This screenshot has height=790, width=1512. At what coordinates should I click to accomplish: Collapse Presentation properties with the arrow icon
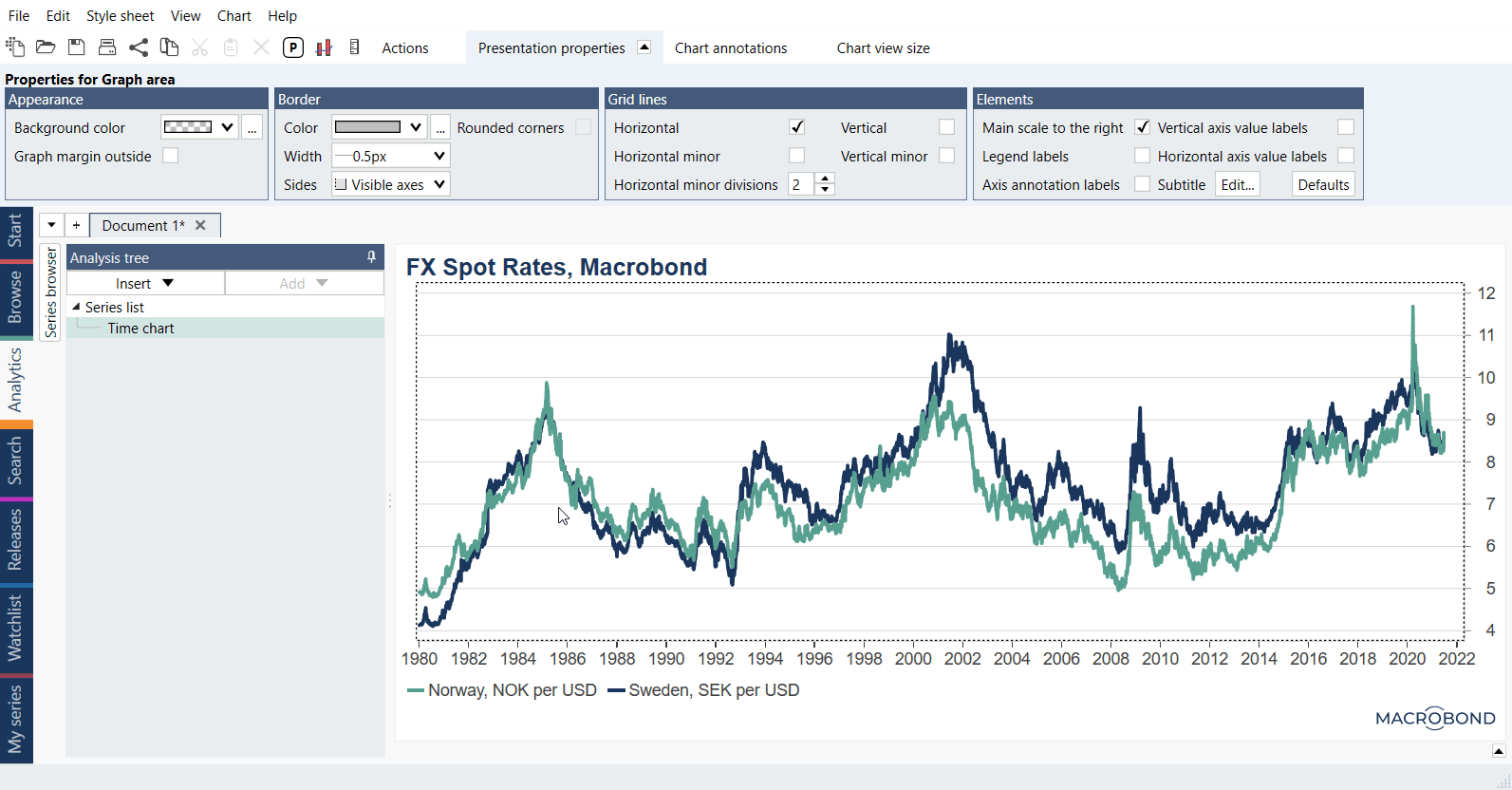pyautogui.click(x=644, y=47)
